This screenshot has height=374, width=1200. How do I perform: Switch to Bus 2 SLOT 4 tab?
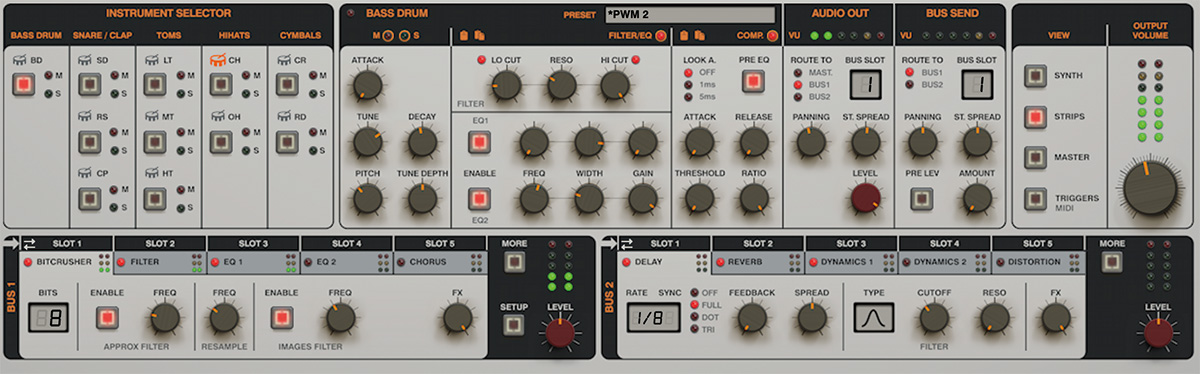tap(944, 244)
